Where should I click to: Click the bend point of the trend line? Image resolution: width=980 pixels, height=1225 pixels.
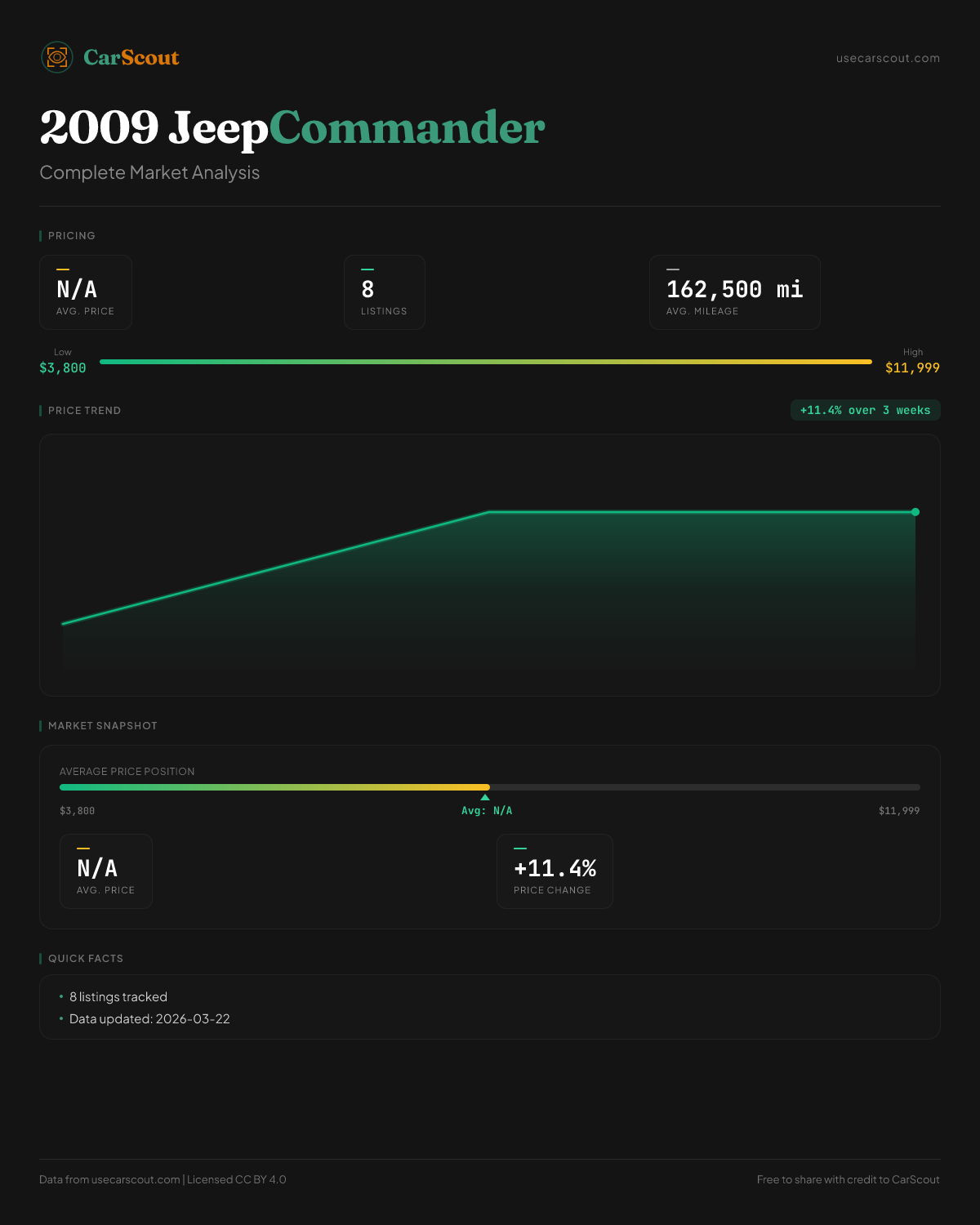(x=488, y=512)
